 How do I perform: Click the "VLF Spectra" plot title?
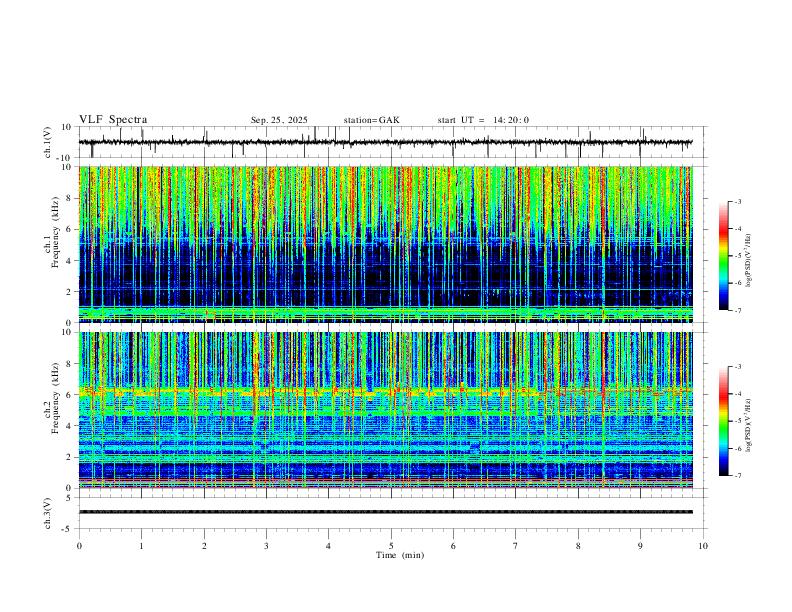[113, 120]
